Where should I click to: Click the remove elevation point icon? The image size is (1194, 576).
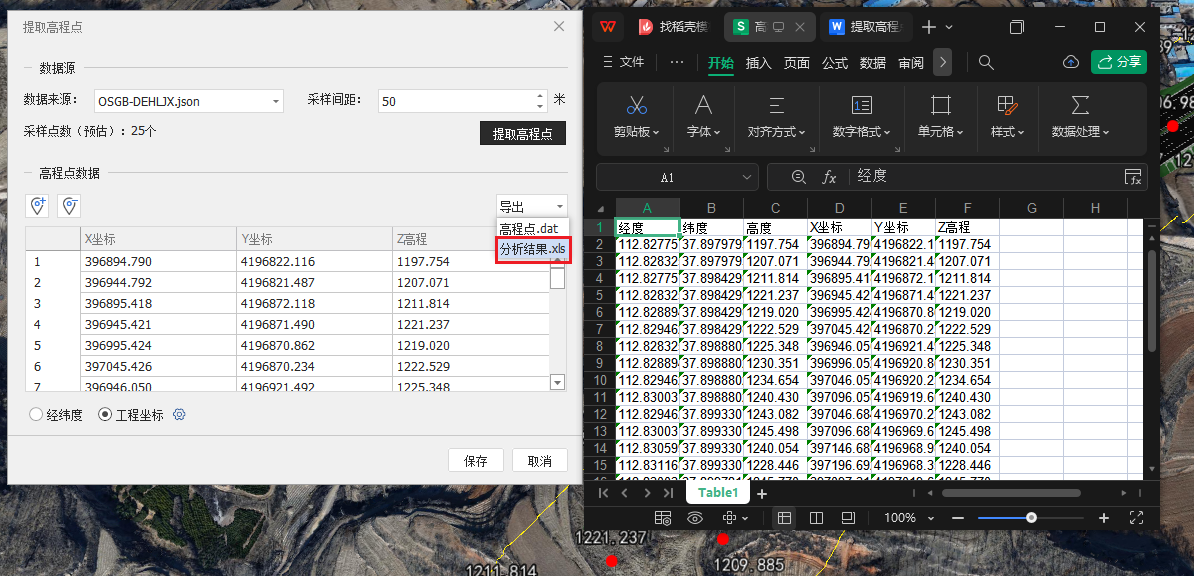pos(69,206)
